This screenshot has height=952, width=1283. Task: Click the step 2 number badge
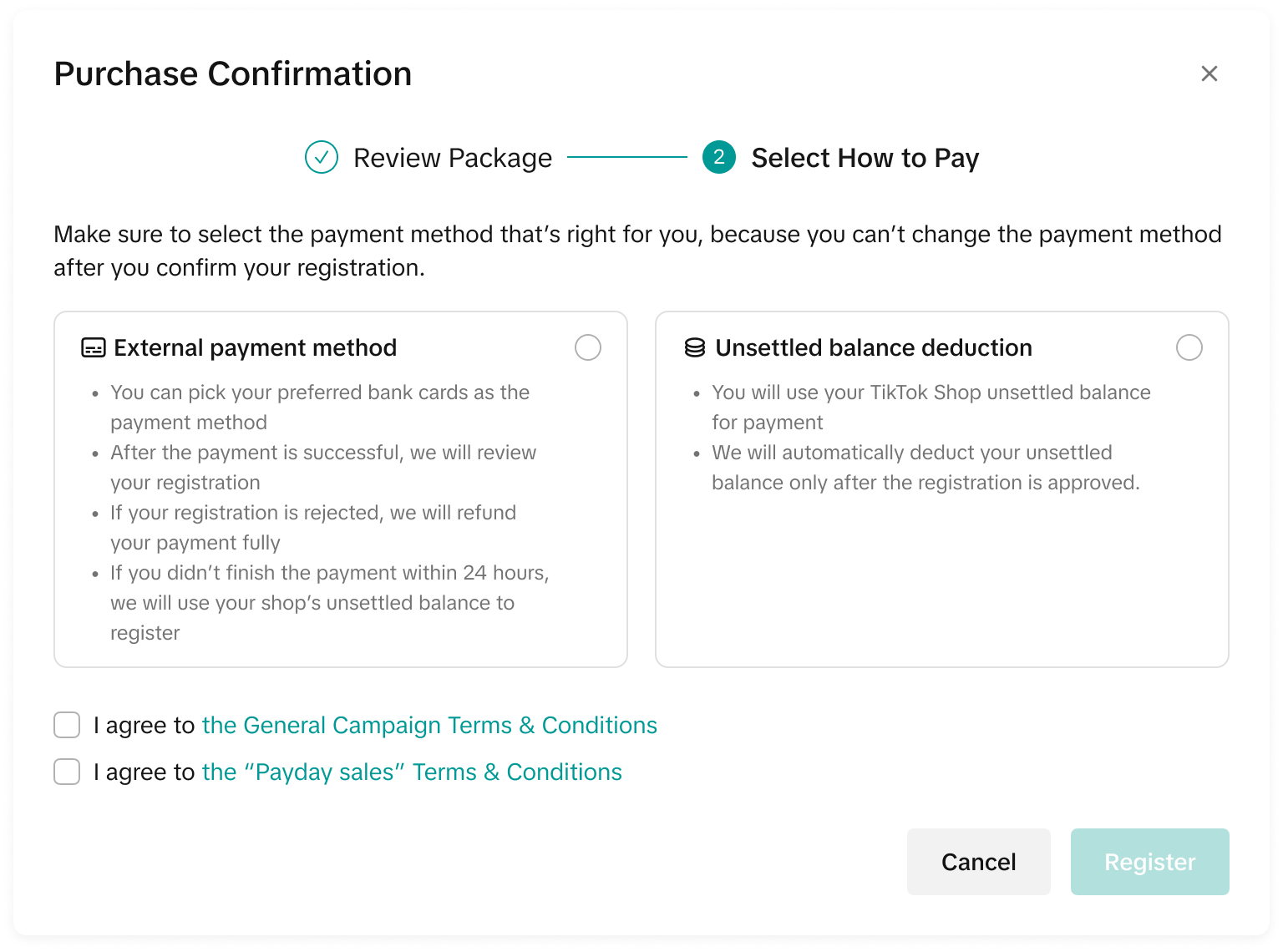click(x=718, y=157)
